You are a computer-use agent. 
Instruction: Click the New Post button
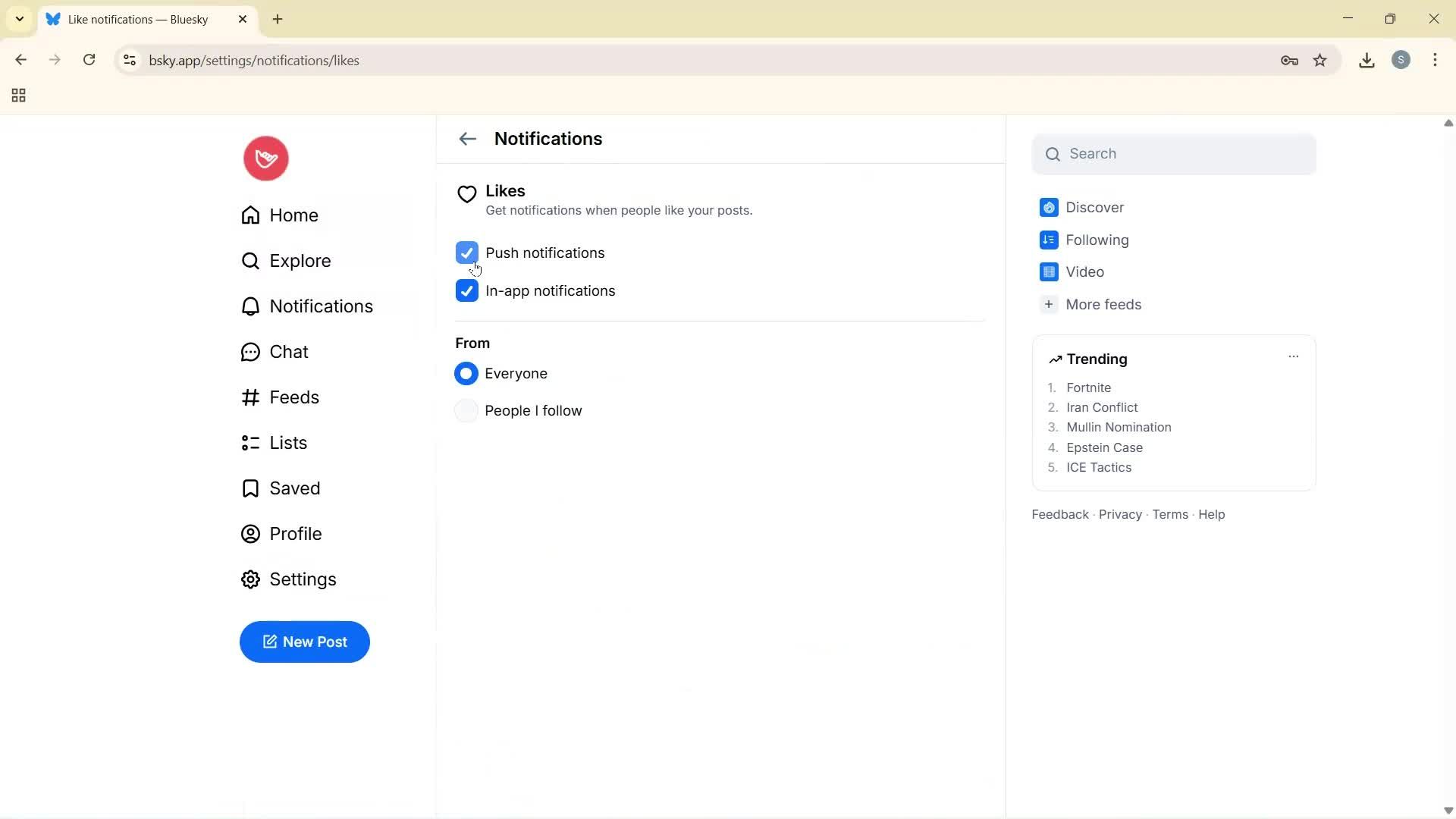304,642
